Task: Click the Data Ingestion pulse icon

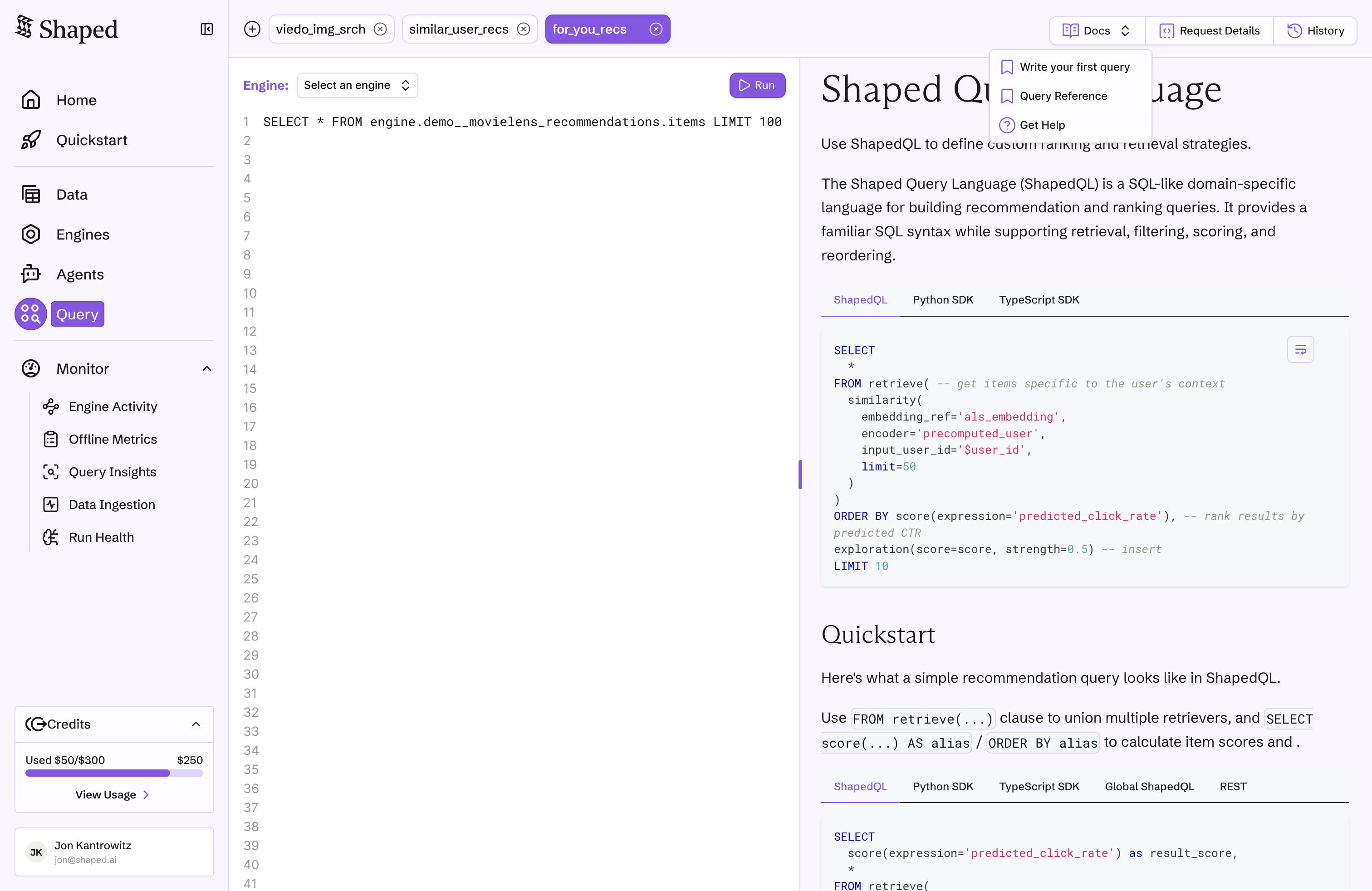Action: point(51,504)
